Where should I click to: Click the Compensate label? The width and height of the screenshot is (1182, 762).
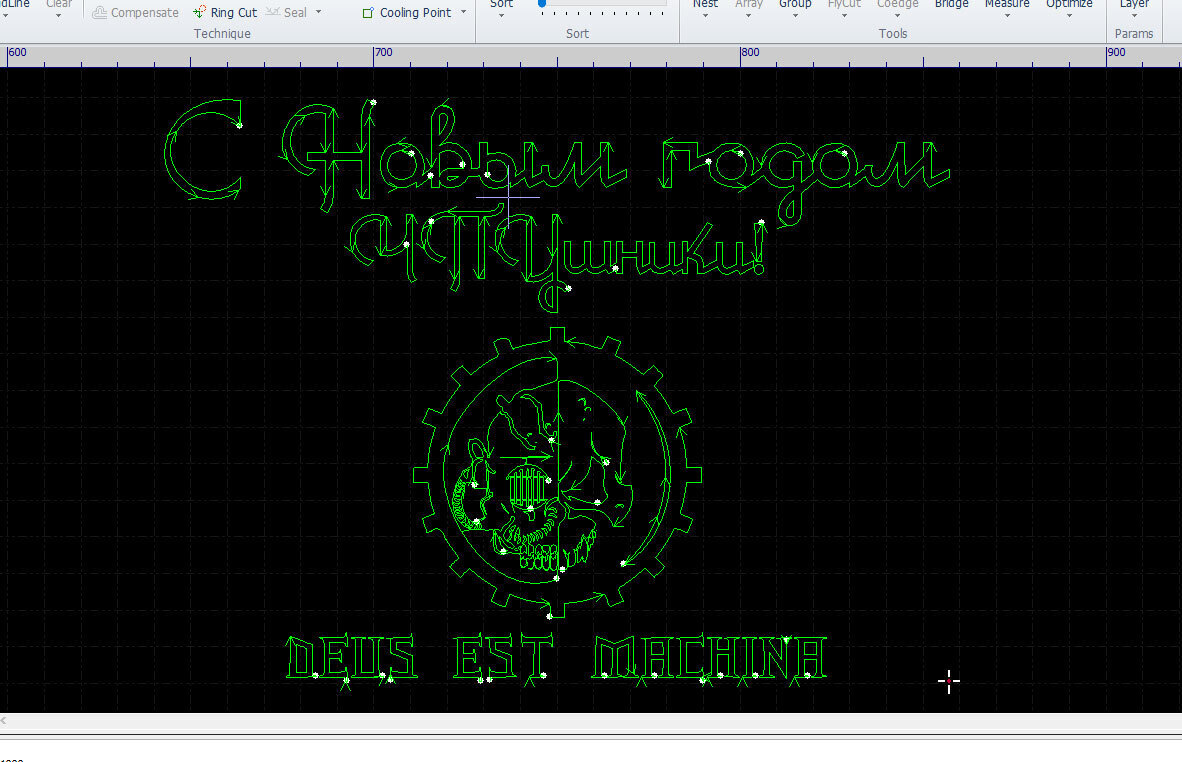pyautogui.click(x=145, y=13)
